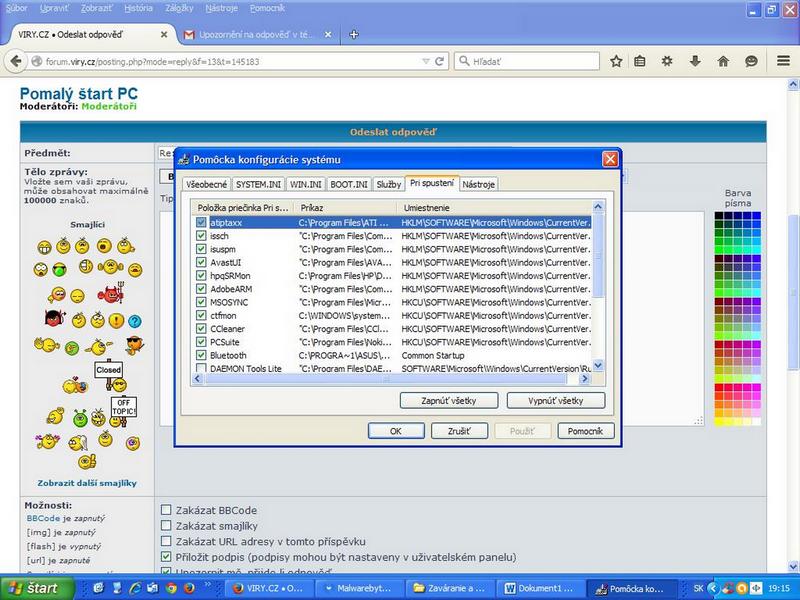Open the browser Home page icon
The image size is (800, 600).
pyautogui.click(x=724, y=61)
